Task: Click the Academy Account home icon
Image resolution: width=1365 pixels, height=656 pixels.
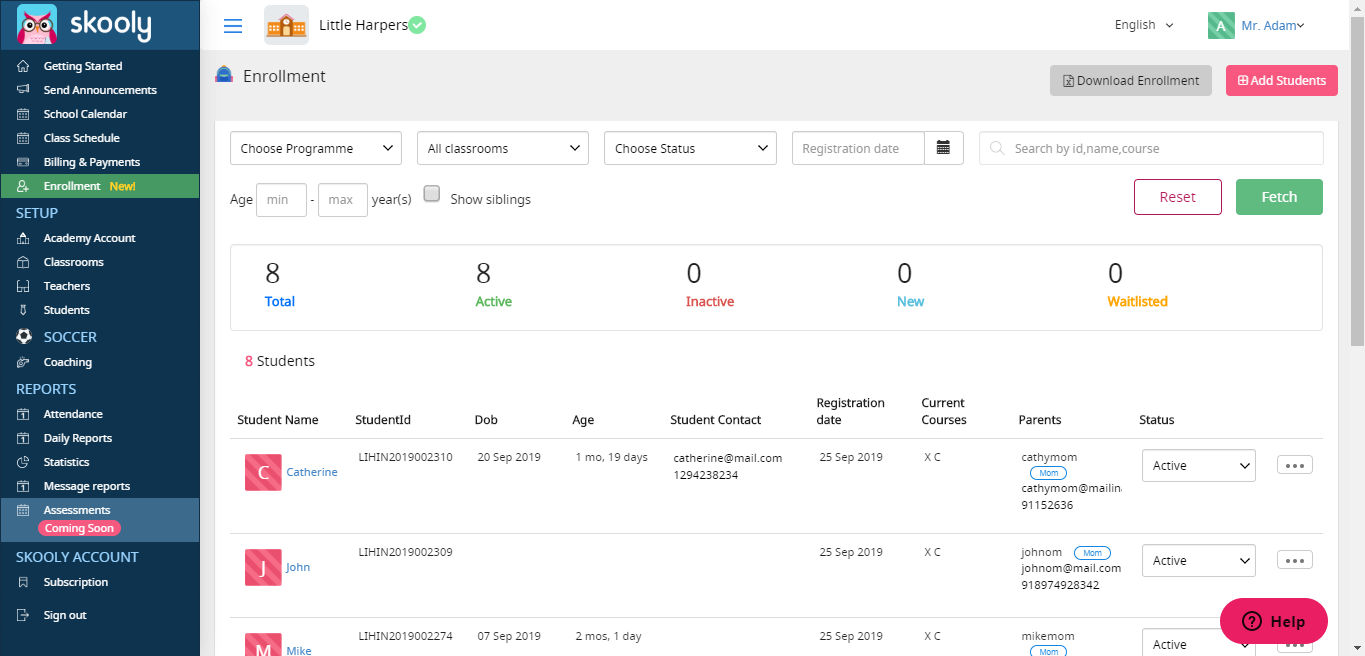Action: tap(23, 238)
